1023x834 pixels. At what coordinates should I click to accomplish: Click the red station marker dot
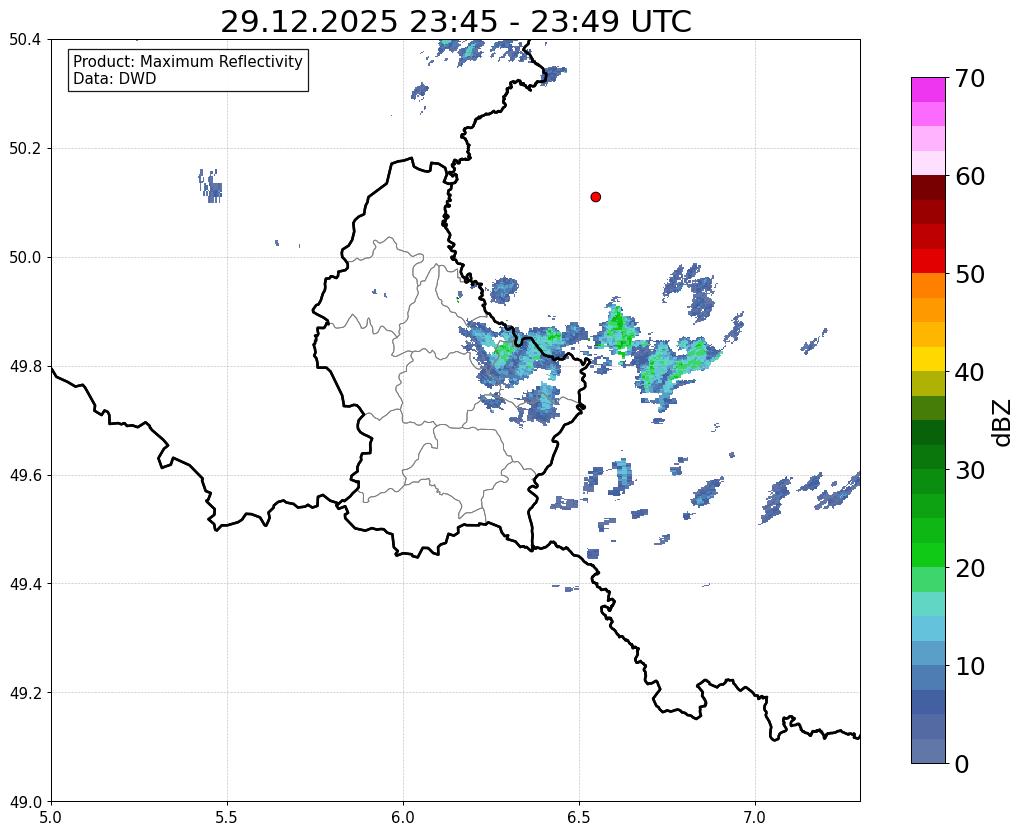595,196
